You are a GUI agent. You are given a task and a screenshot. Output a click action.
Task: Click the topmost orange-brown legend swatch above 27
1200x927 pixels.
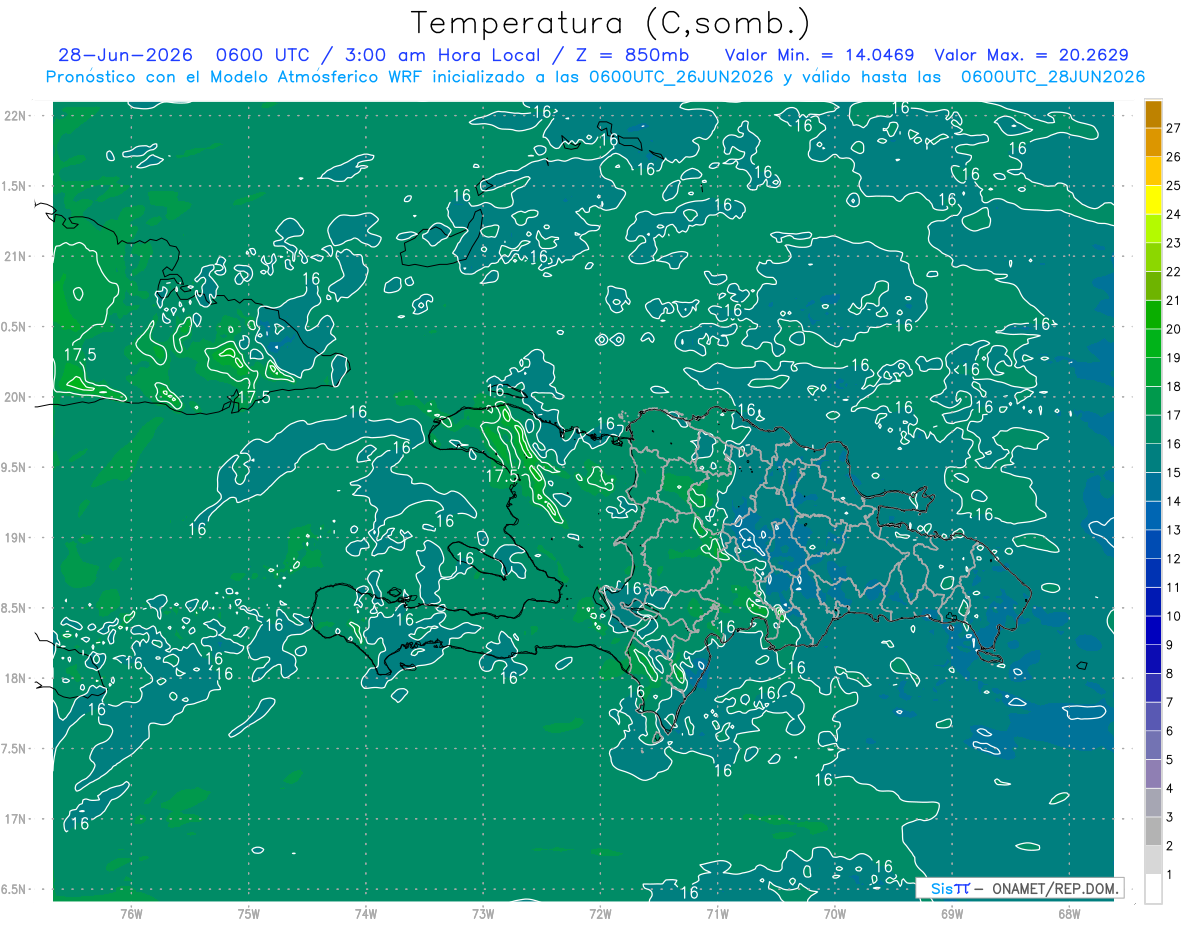(1153, 114)
